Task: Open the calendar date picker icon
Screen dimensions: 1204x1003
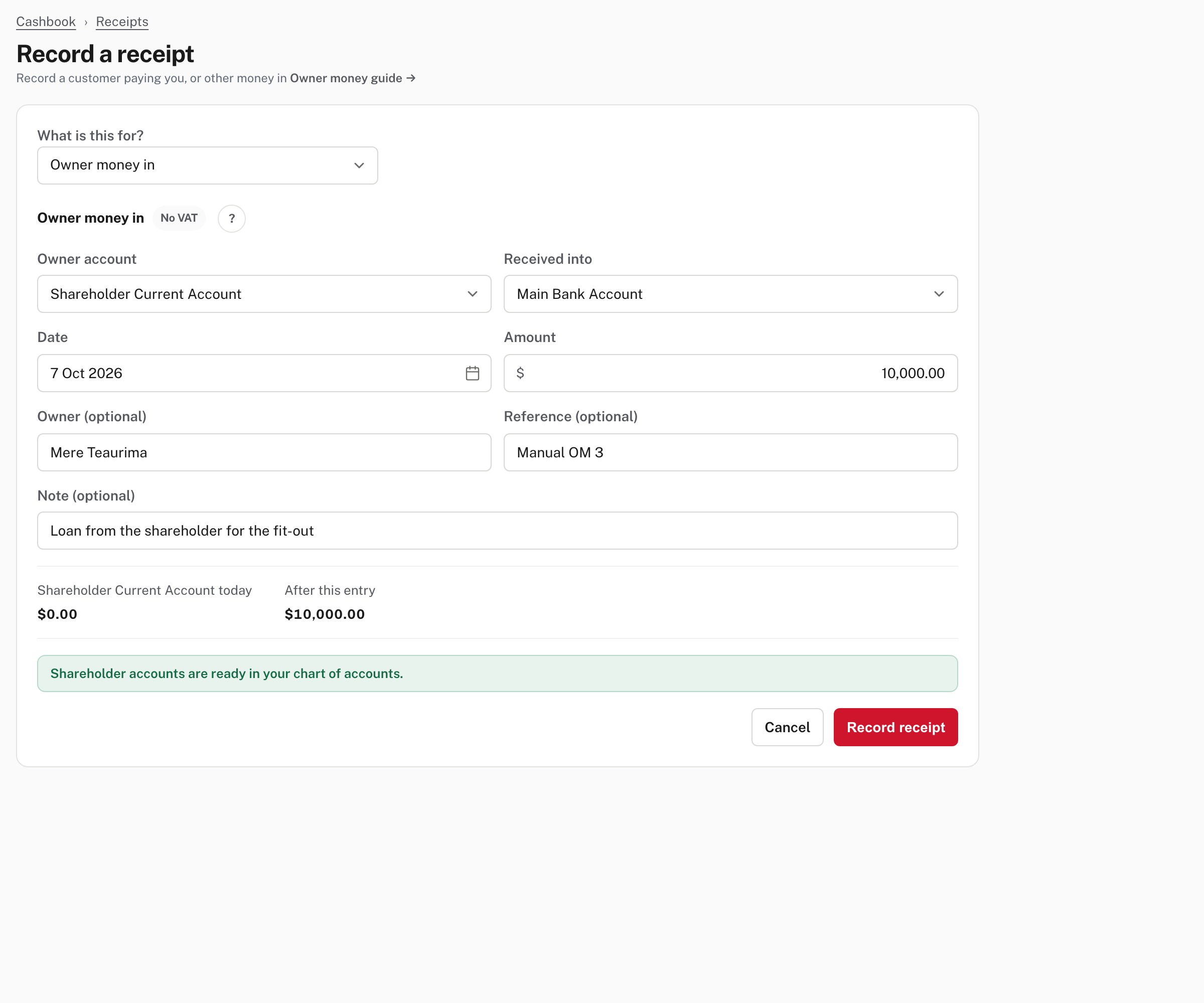Action: (473, 373)
